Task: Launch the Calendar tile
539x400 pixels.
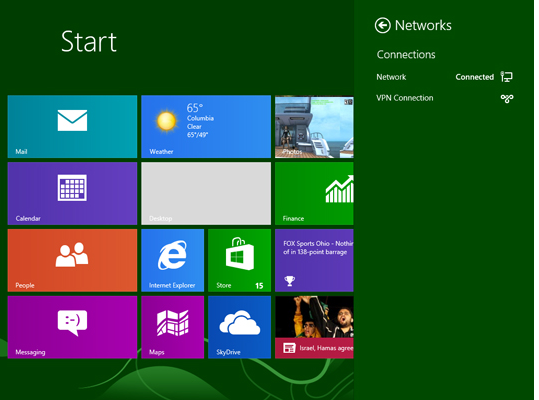Action: point(72,193)
